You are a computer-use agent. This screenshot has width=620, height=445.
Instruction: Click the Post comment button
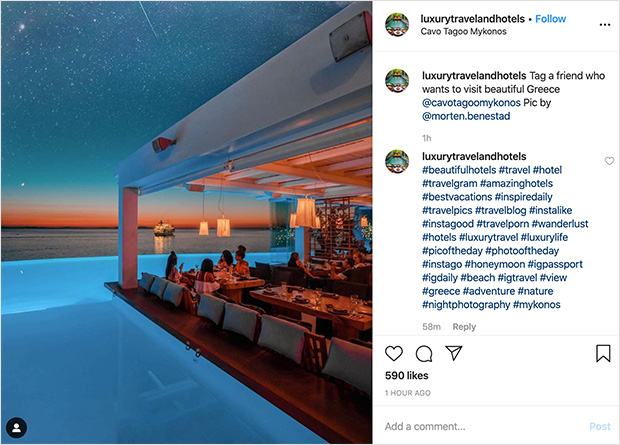coord(600,426)
